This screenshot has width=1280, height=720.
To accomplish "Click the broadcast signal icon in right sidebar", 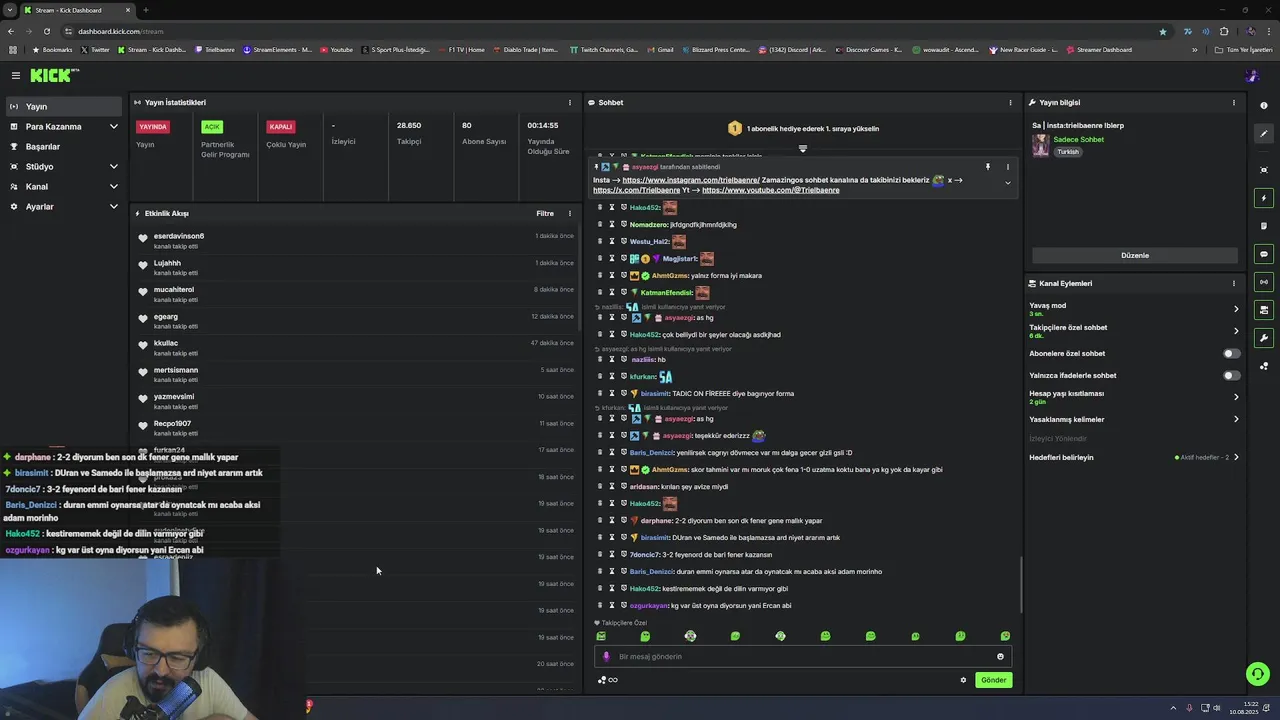I will tap(1264, 282).
